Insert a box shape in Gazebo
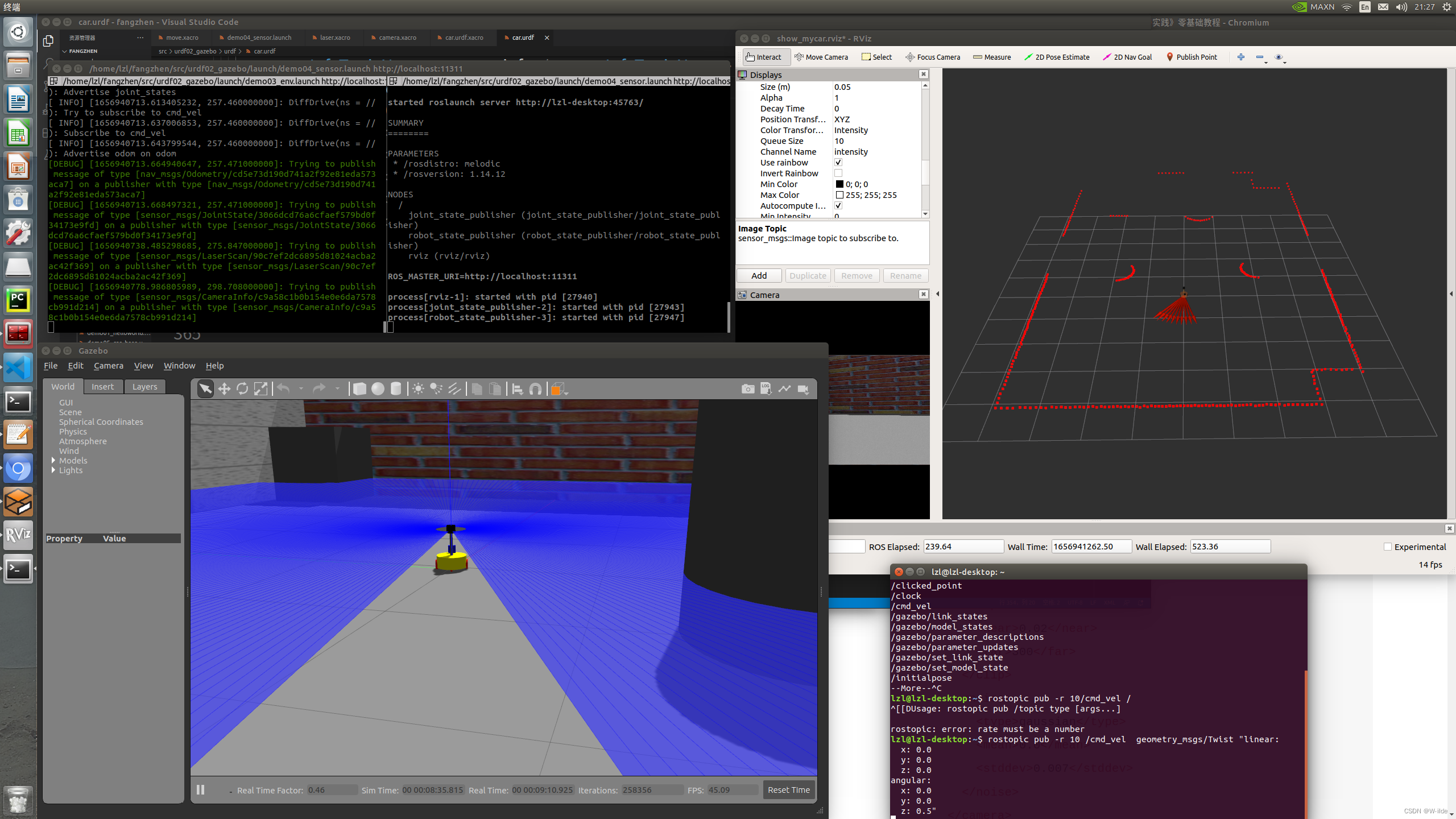The width and height of the screenshot is (1456, 819). pos(359,389)
